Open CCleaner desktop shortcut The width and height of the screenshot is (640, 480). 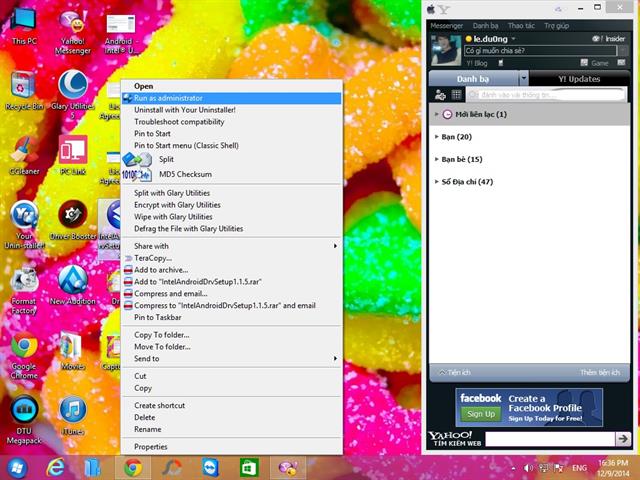coord(24,156)
